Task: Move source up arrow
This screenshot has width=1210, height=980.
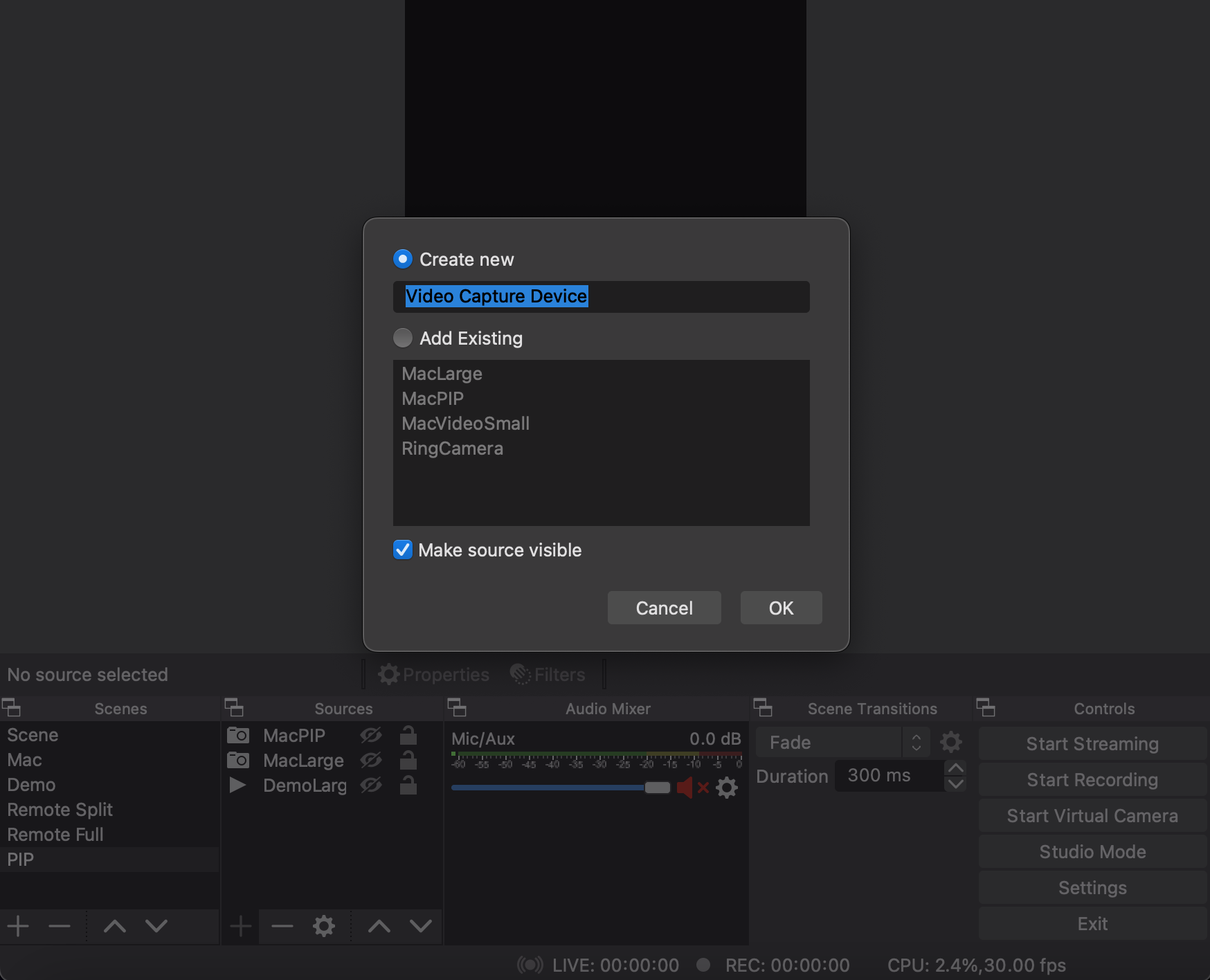Action: (x=379, y=926)
